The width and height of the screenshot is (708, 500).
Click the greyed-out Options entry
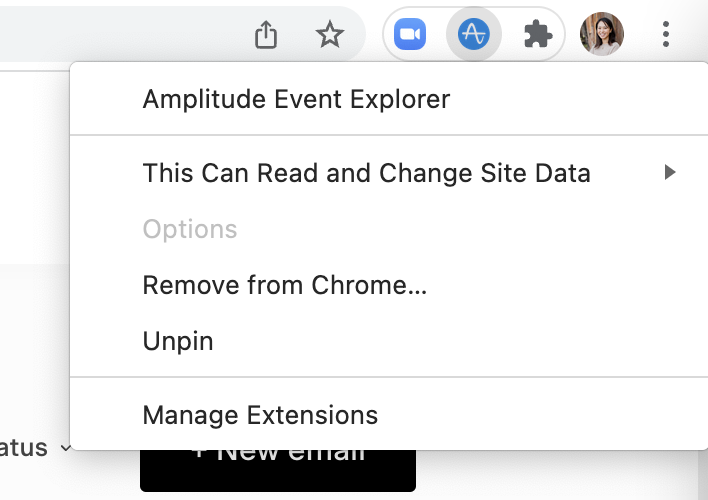pos(190,229)
